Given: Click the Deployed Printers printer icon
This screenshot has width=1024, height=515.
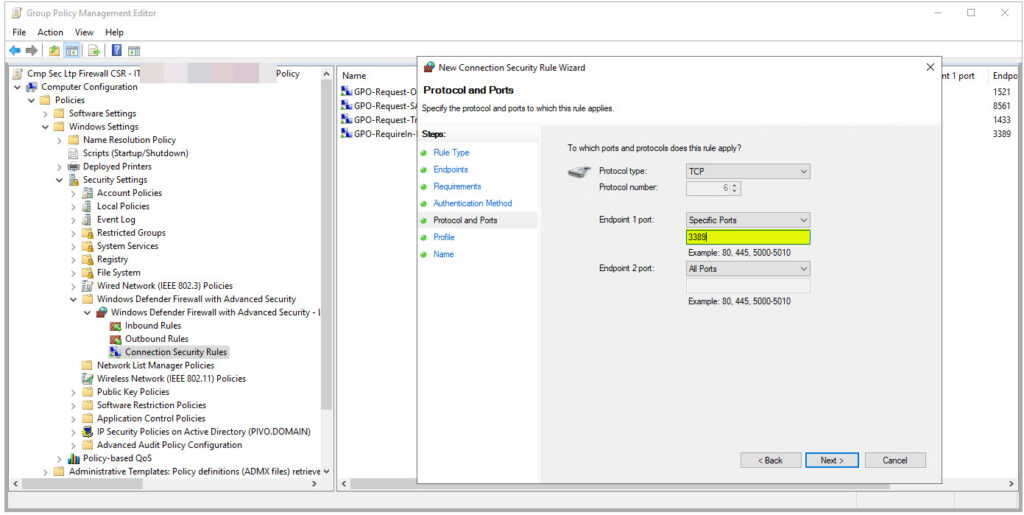Looking at the screenshot, I should [x=73, y=166].
